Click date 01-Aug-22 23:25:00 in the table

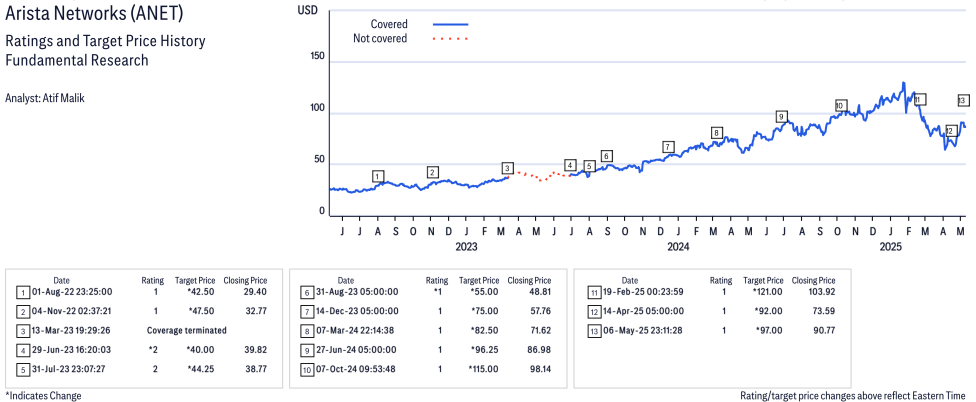click(70, 291)
